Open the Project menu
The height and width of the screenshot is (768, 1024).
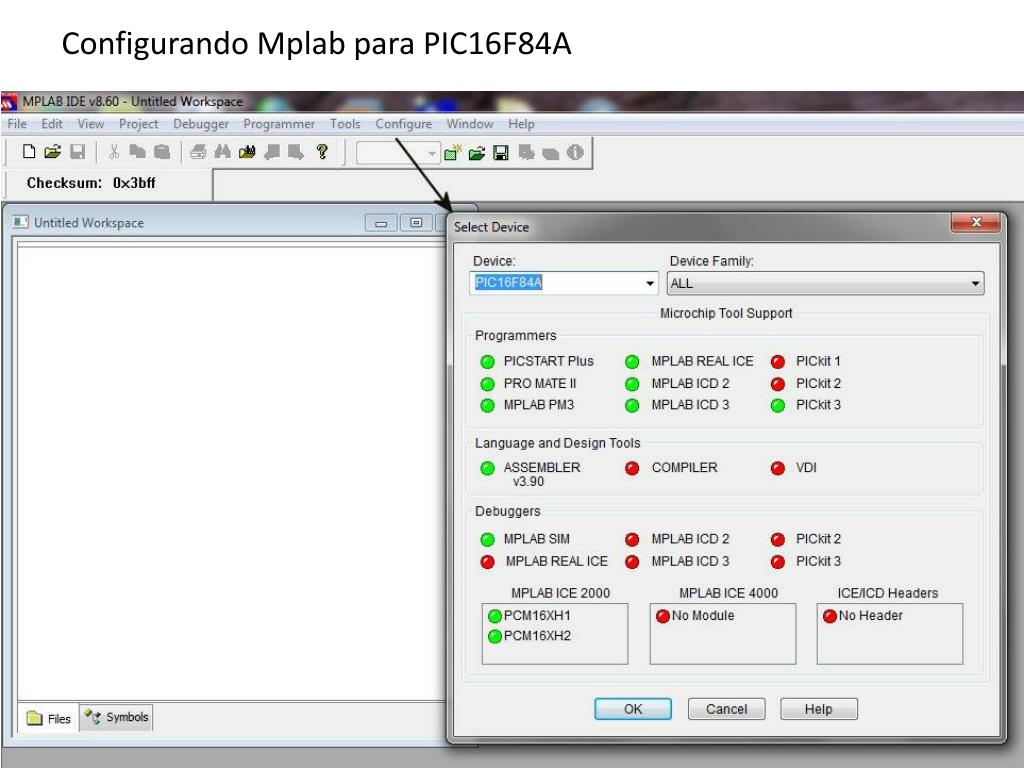(138, 124)
